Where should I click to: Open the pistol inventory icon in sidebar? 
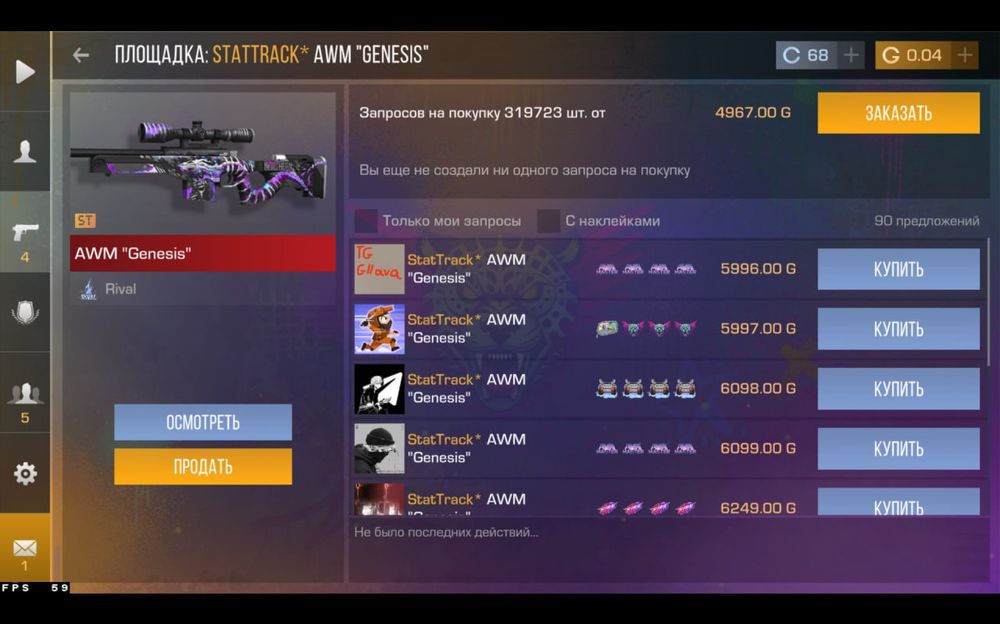pyautogui.click(x=25, y=232)
